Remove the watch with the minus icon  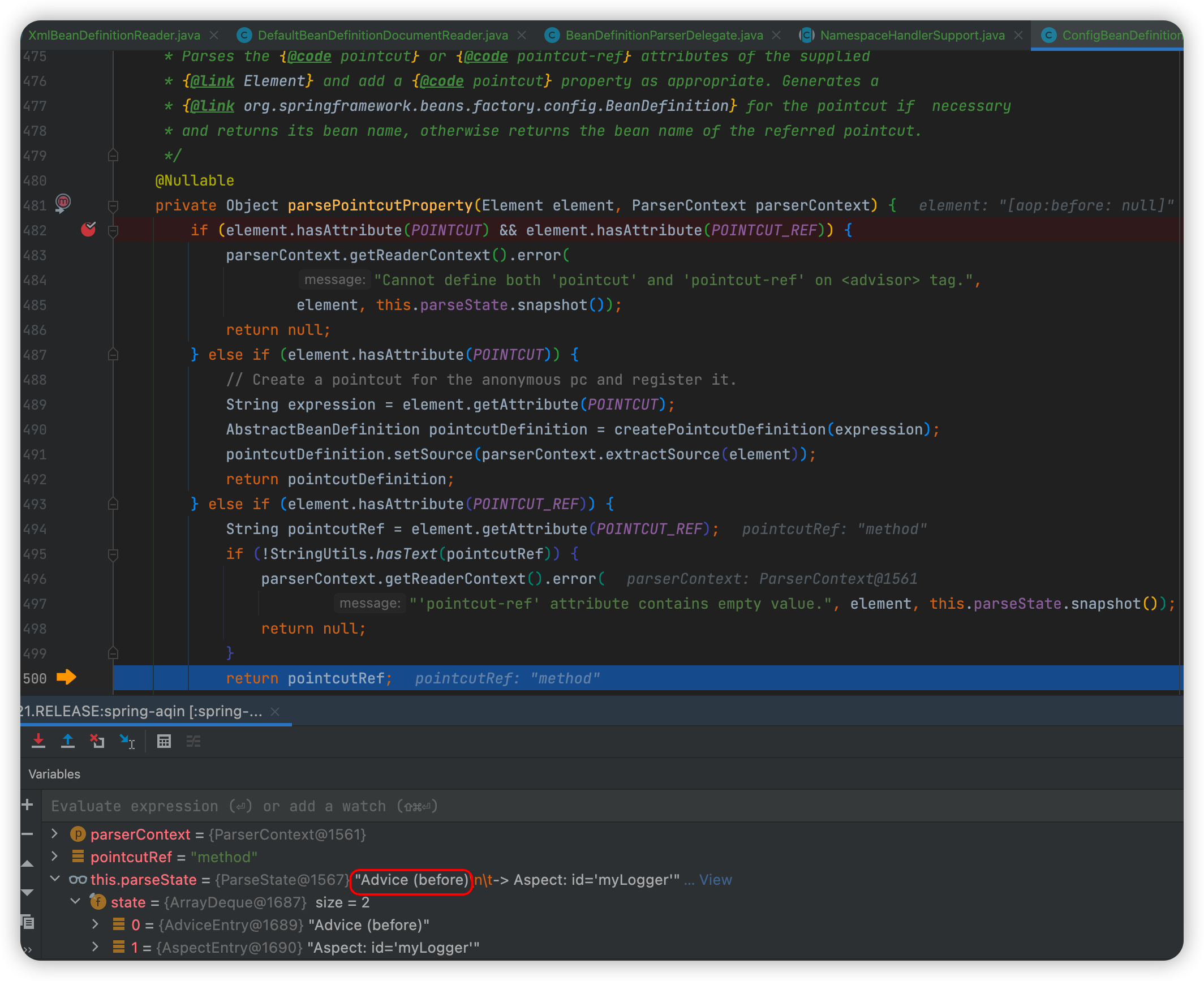point(27,834)
